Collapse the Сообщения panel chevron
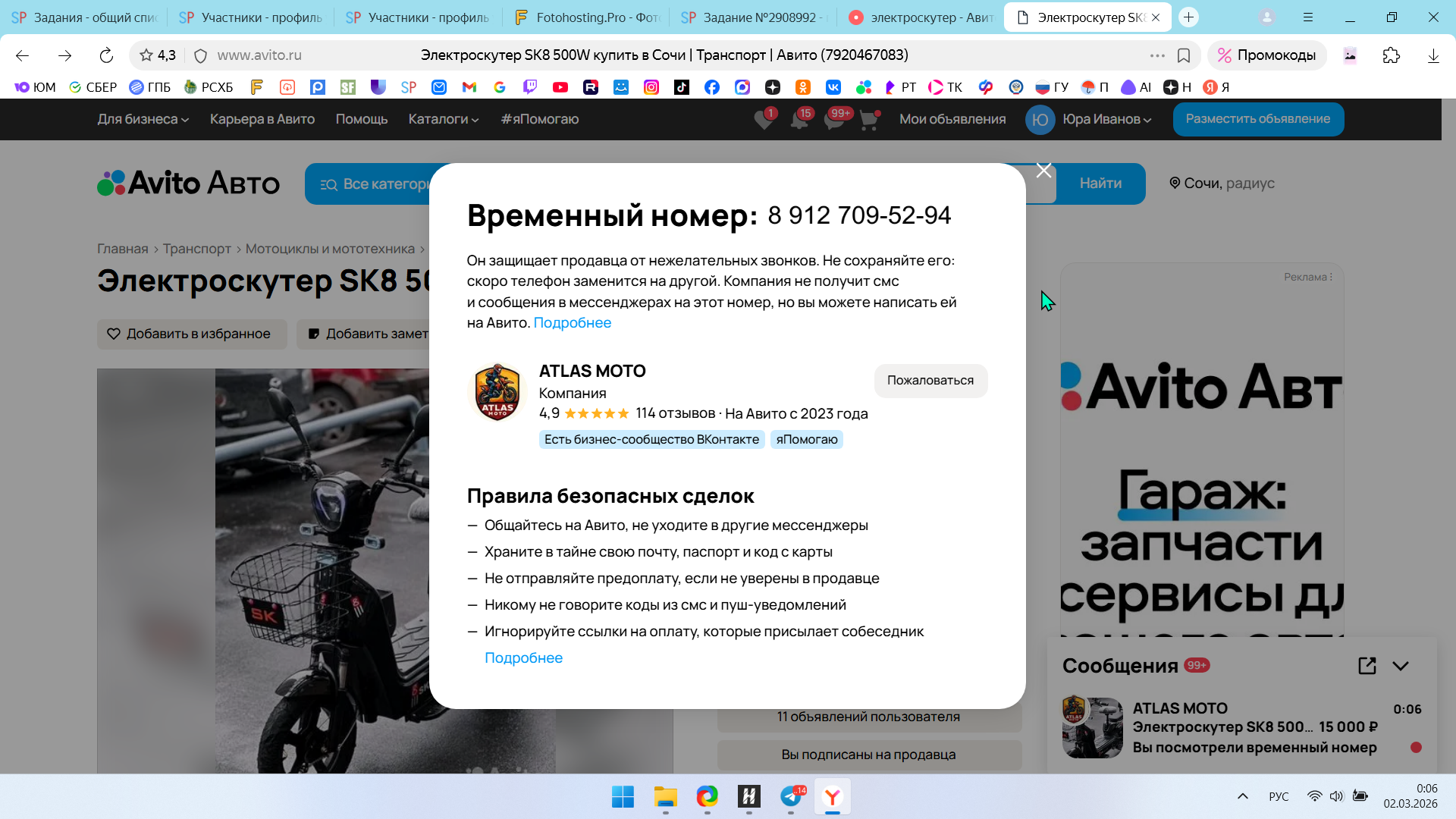The image size is (1456, 819). pos(1401,666)
